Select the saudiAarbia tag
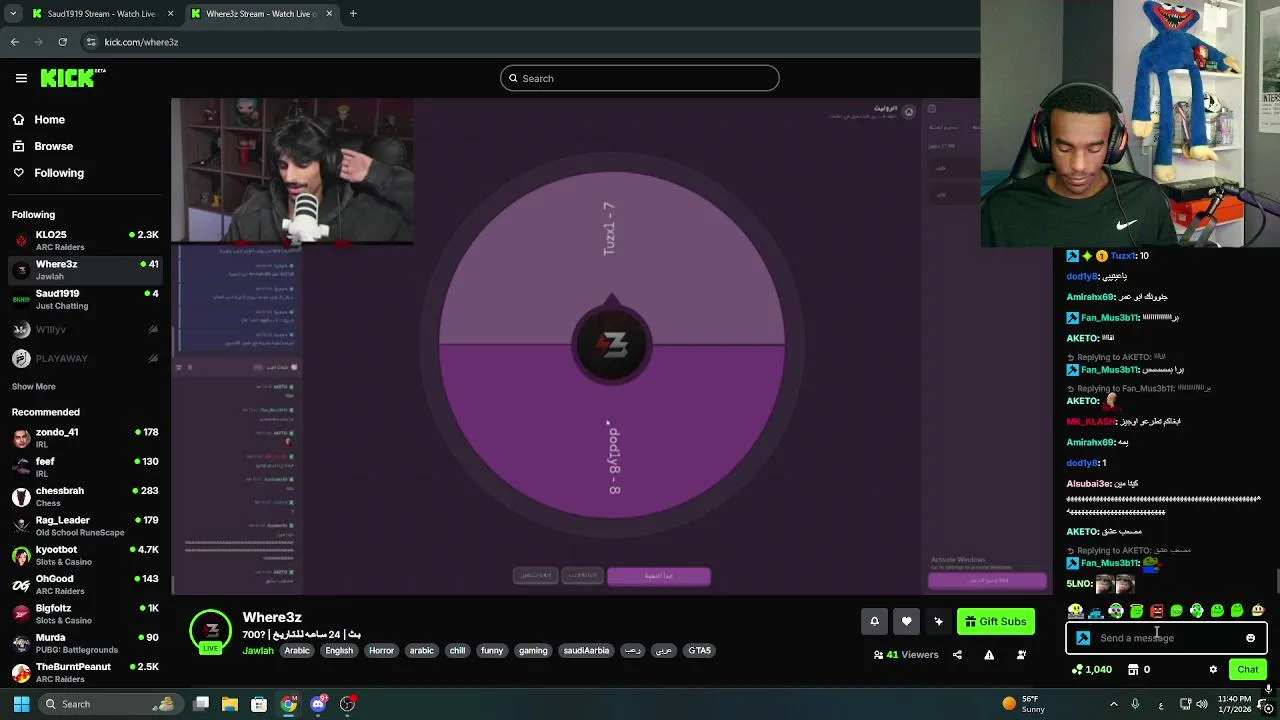This screenshot has width=1280, height=720. (x=586, y=650)
